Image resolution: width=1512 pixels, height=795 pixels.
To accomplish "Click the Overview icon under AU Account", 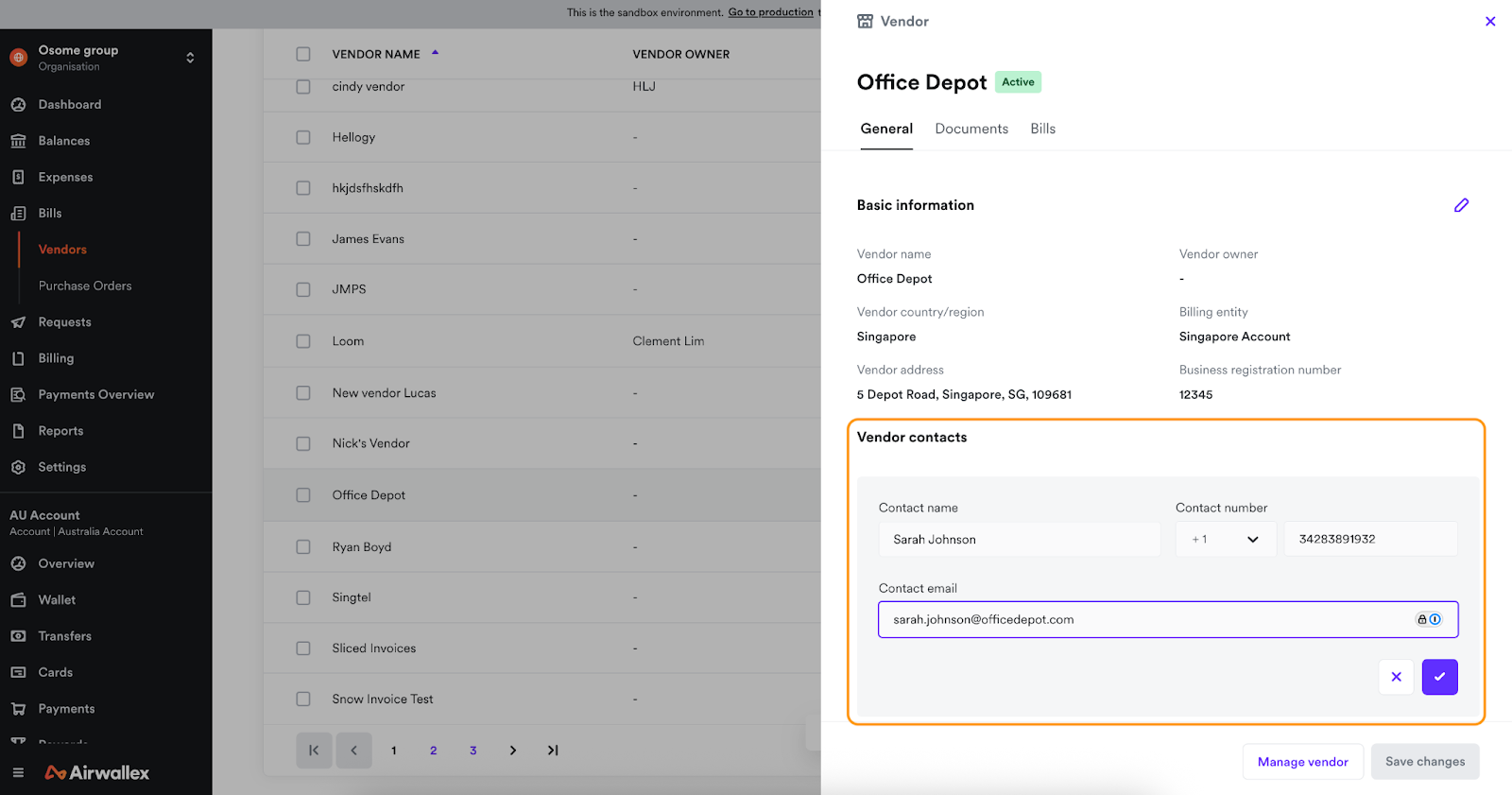I will pyautogui.click(x=18, y=563).
